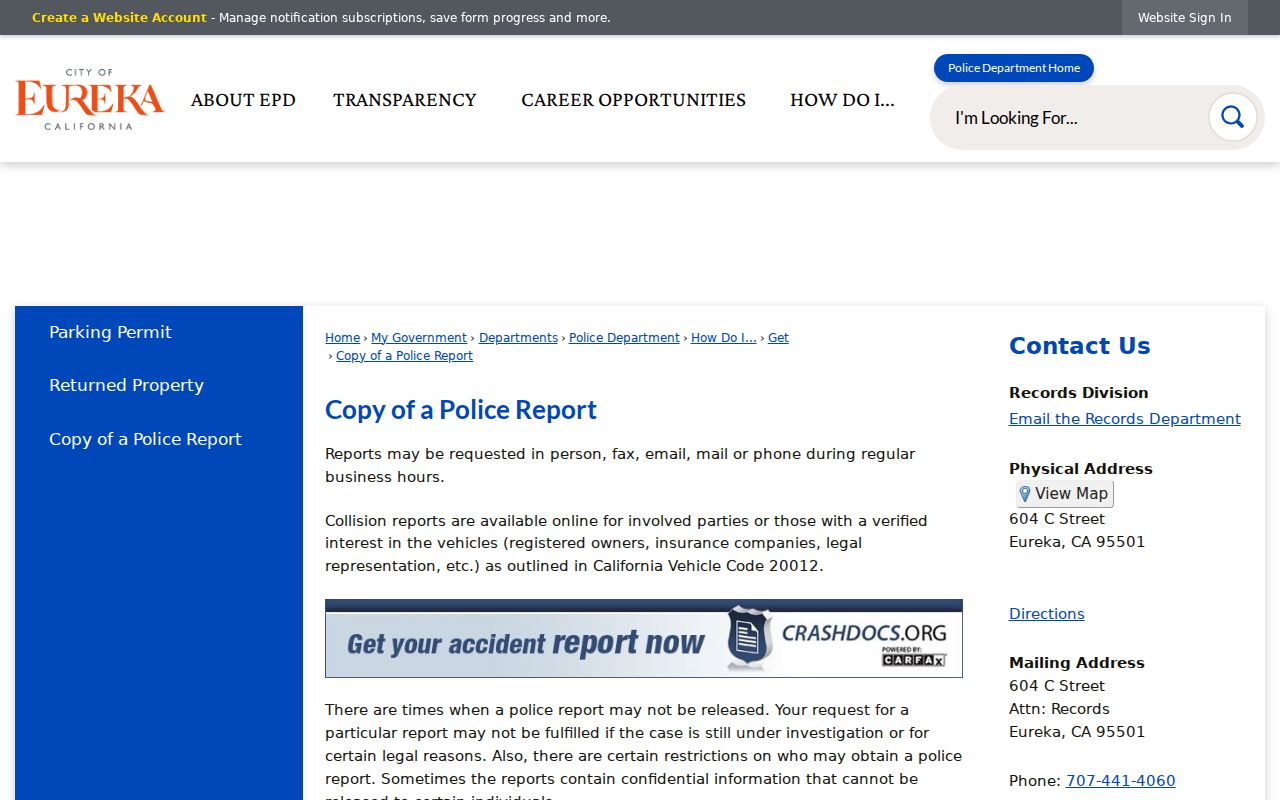The height and width of the screenshot is (800, 1280).
Task: Click the Physical Address label
Action: [1080, 469]
